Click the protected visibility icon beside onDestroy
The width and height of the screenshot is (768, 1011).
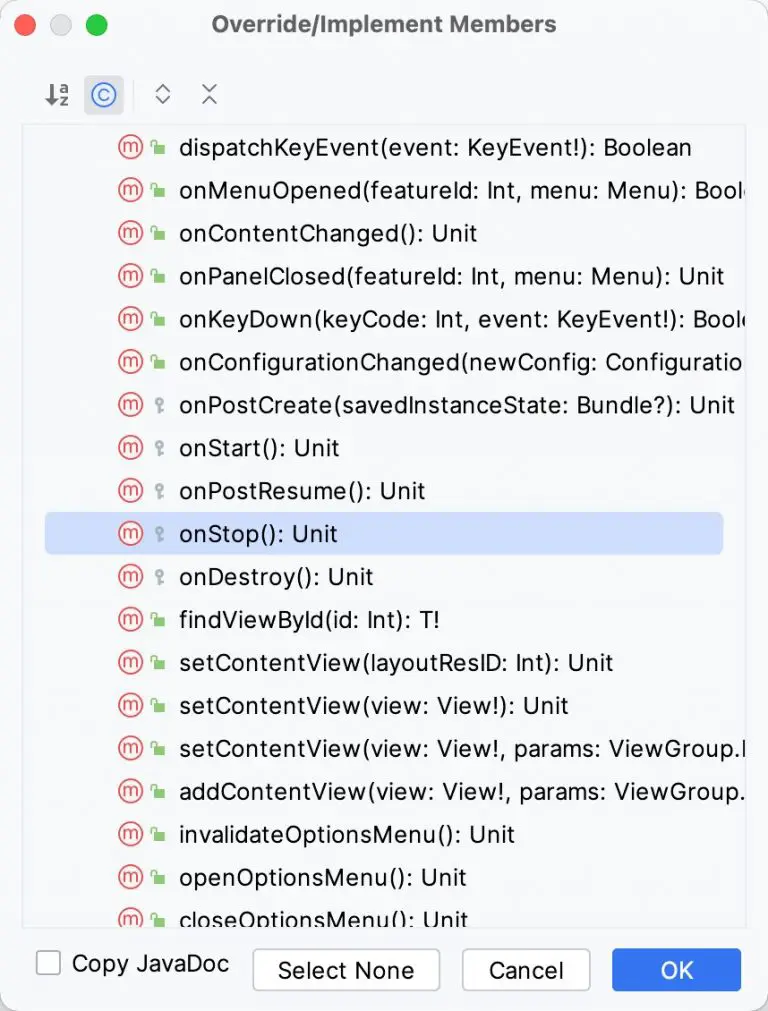click(x=157, y=576)
